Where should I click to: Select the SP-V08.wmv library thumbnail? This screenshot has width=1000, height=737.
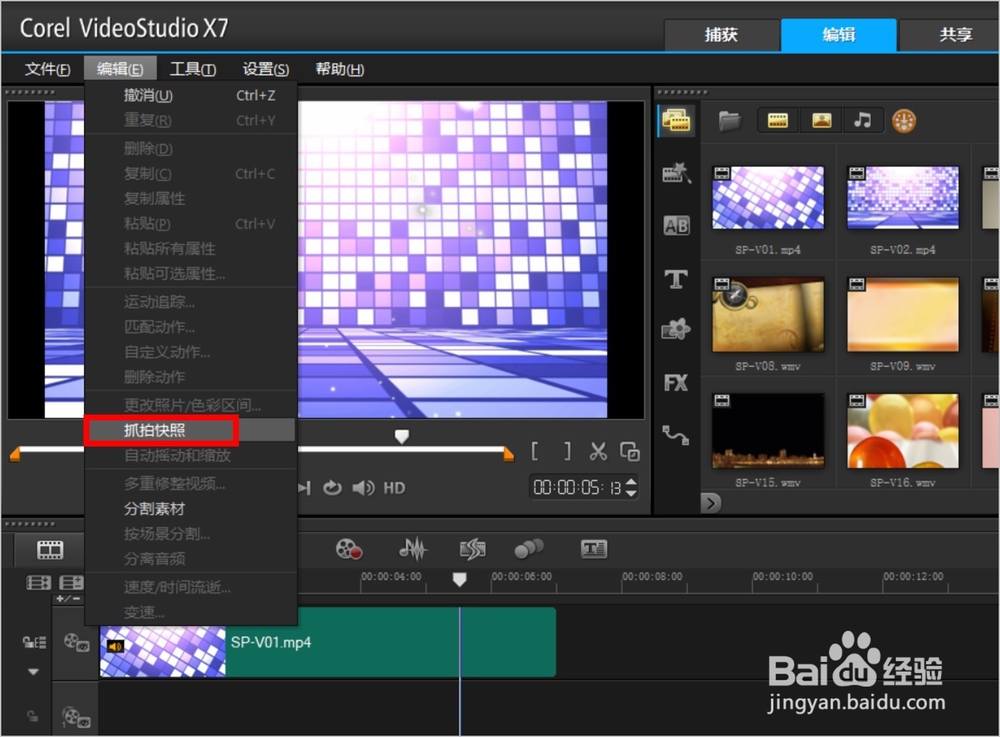[x=768, y=314]
